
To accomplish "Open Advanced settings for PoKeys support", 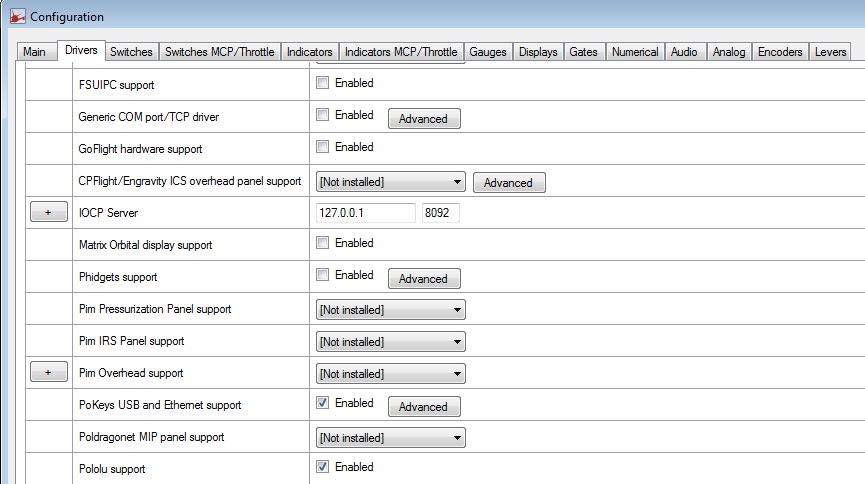I will (x=424, y=406).
